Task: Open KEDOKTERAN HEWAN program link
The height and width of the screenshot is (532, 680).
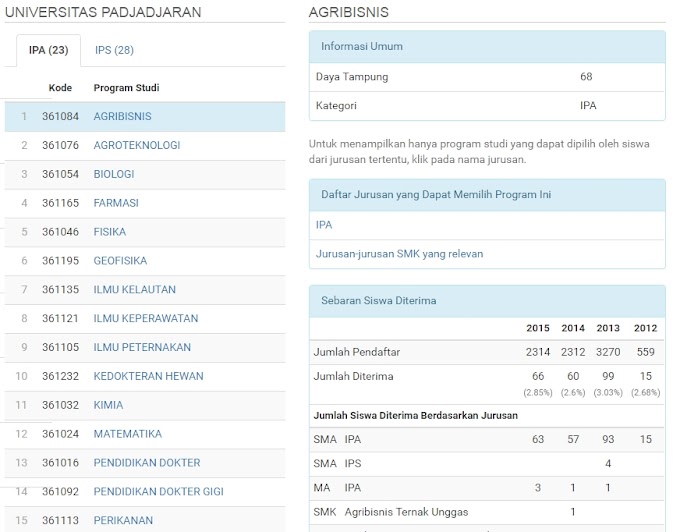Action: pyautogui.click(x=148, y=376)
